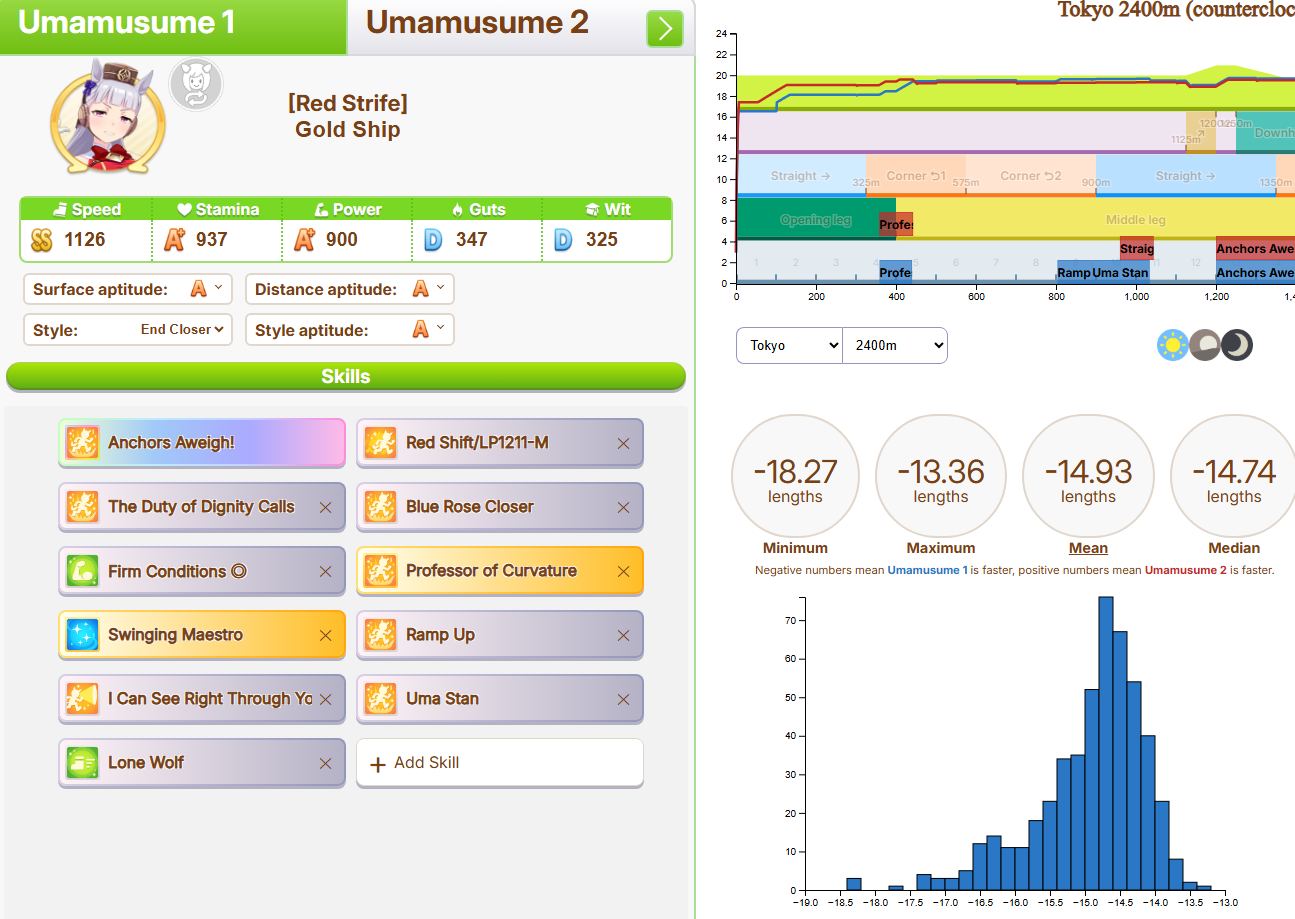
Task: Click the Speed value field showing 1126
Action: click(101, 240)
